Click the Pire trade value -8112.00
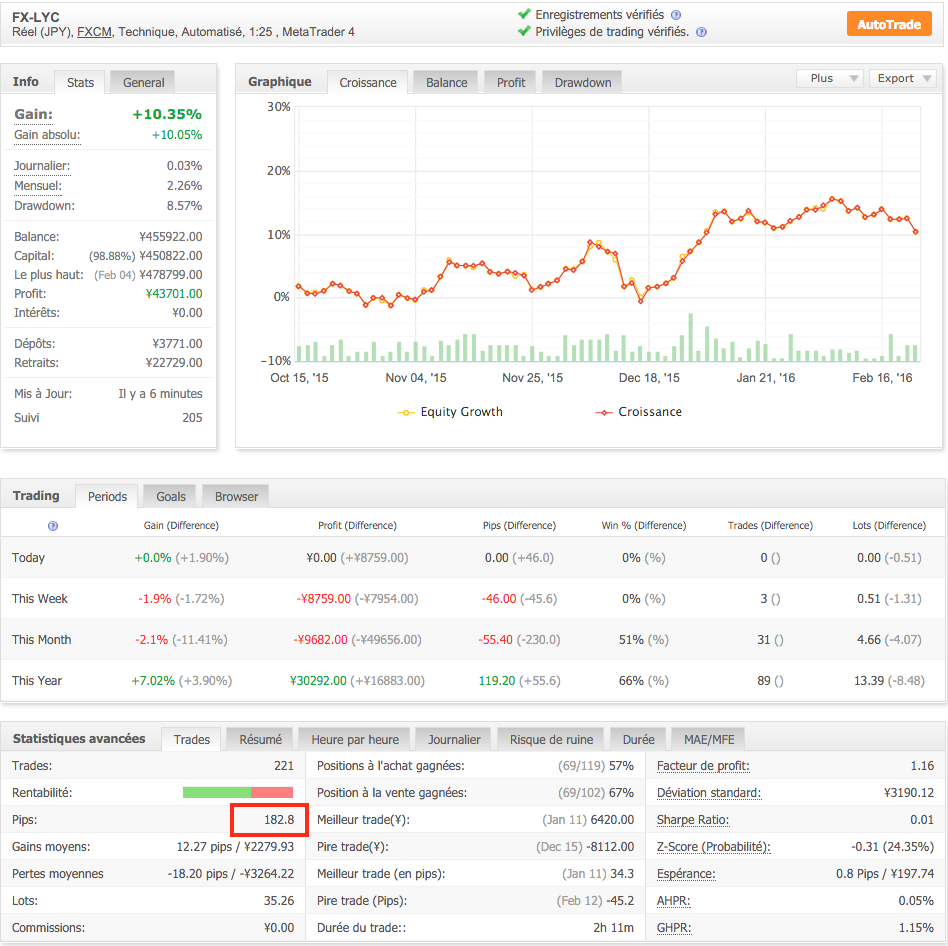This screenshot has width=948, height=946. click(x=609, y=846)
